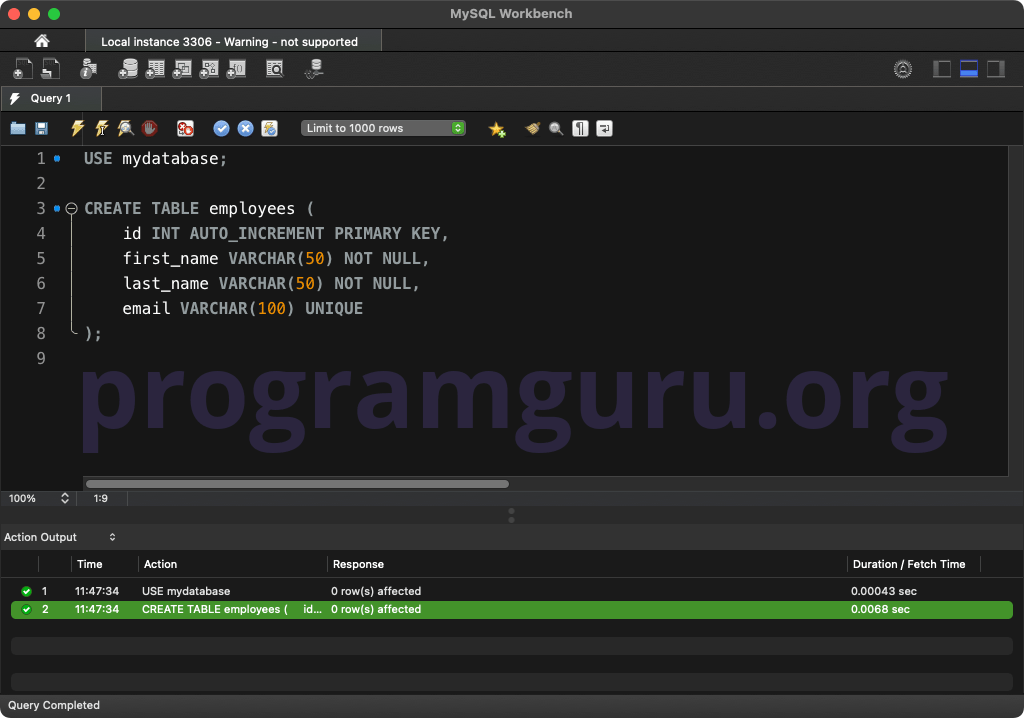The image size is (1024, 718).
Task: Stop the running query with the hand icon
Action: click(148, 128)
